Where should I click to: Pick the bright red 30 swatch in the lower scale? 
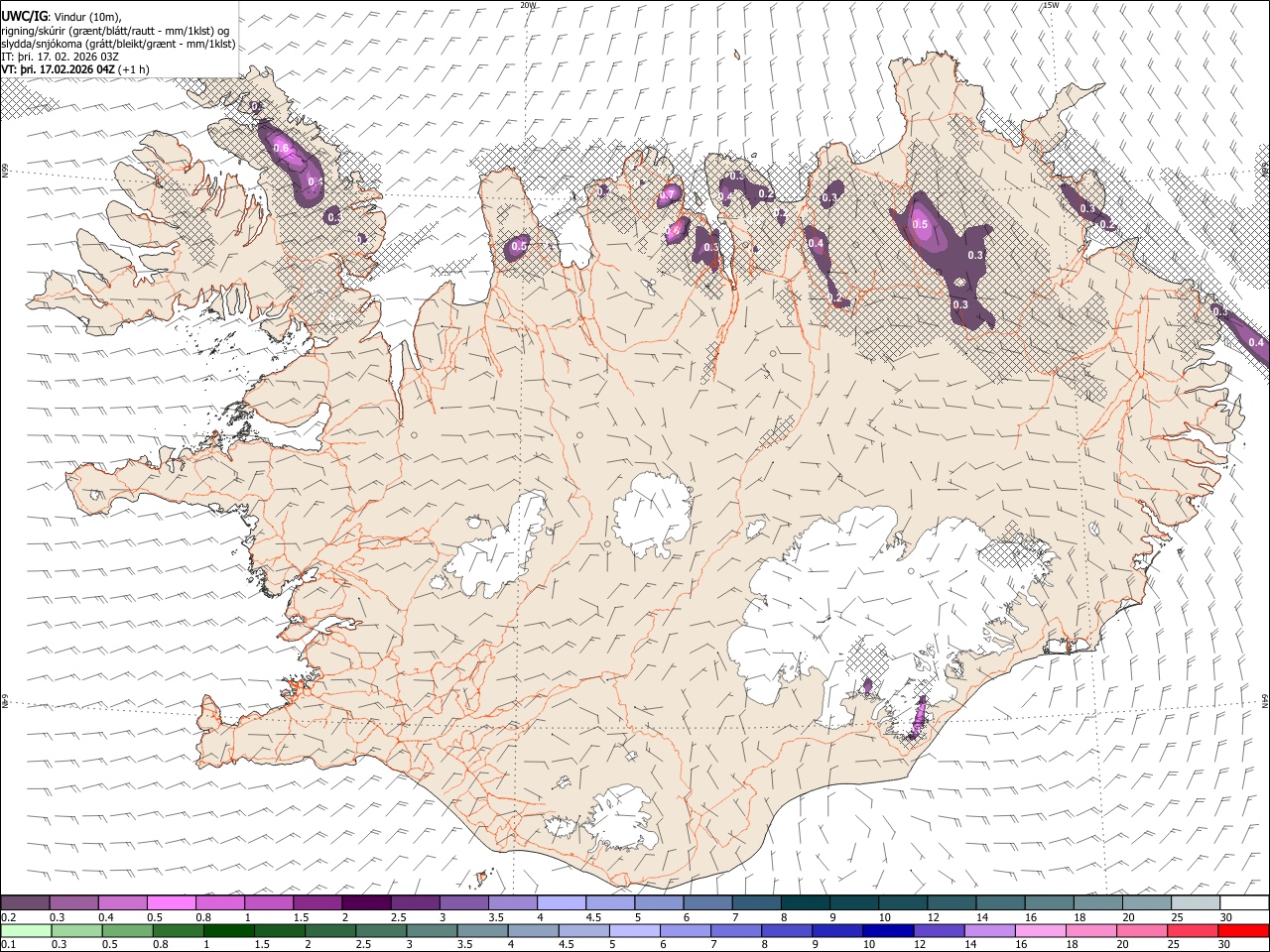1244,930
